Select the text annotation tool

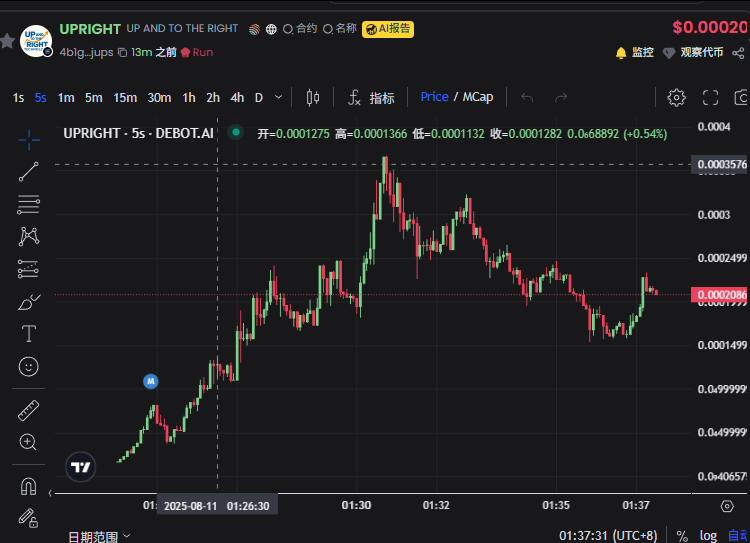[29, 334]
